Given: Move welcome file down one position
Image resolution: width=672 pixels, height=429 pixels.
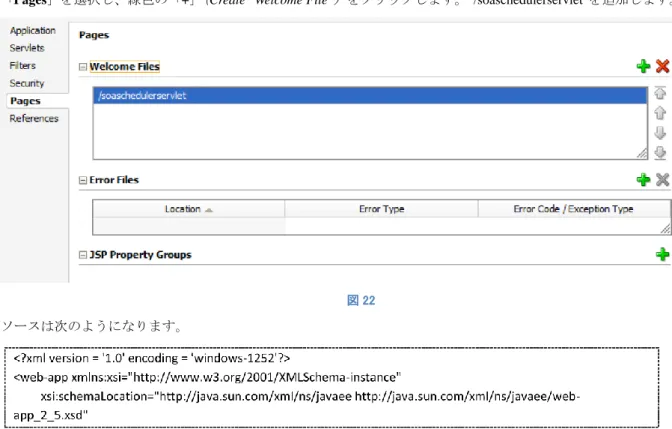Looking at the screenshot, I should 660,133.
